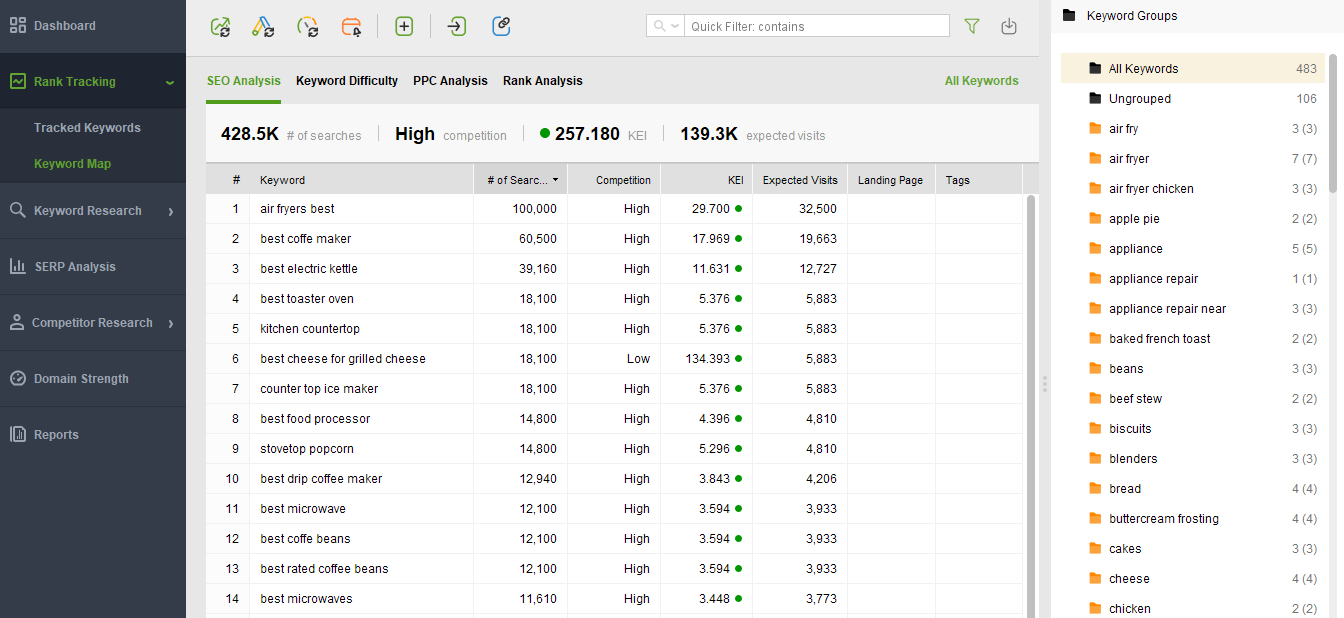
Task: Click the Schedule Tasks calendar icon
Action: (x=351, y=27)
